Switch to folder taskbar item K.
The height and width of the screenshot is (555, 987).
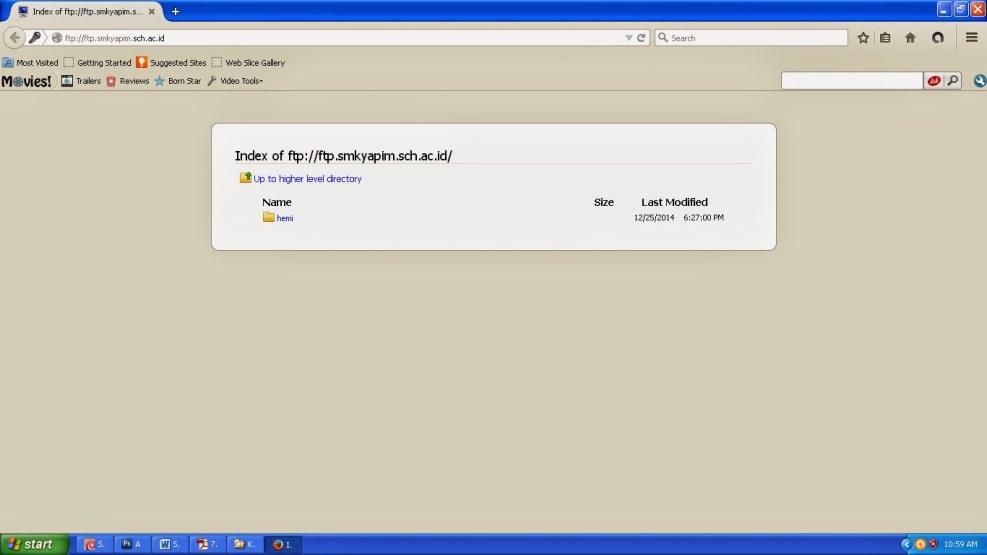pos(245,544)
